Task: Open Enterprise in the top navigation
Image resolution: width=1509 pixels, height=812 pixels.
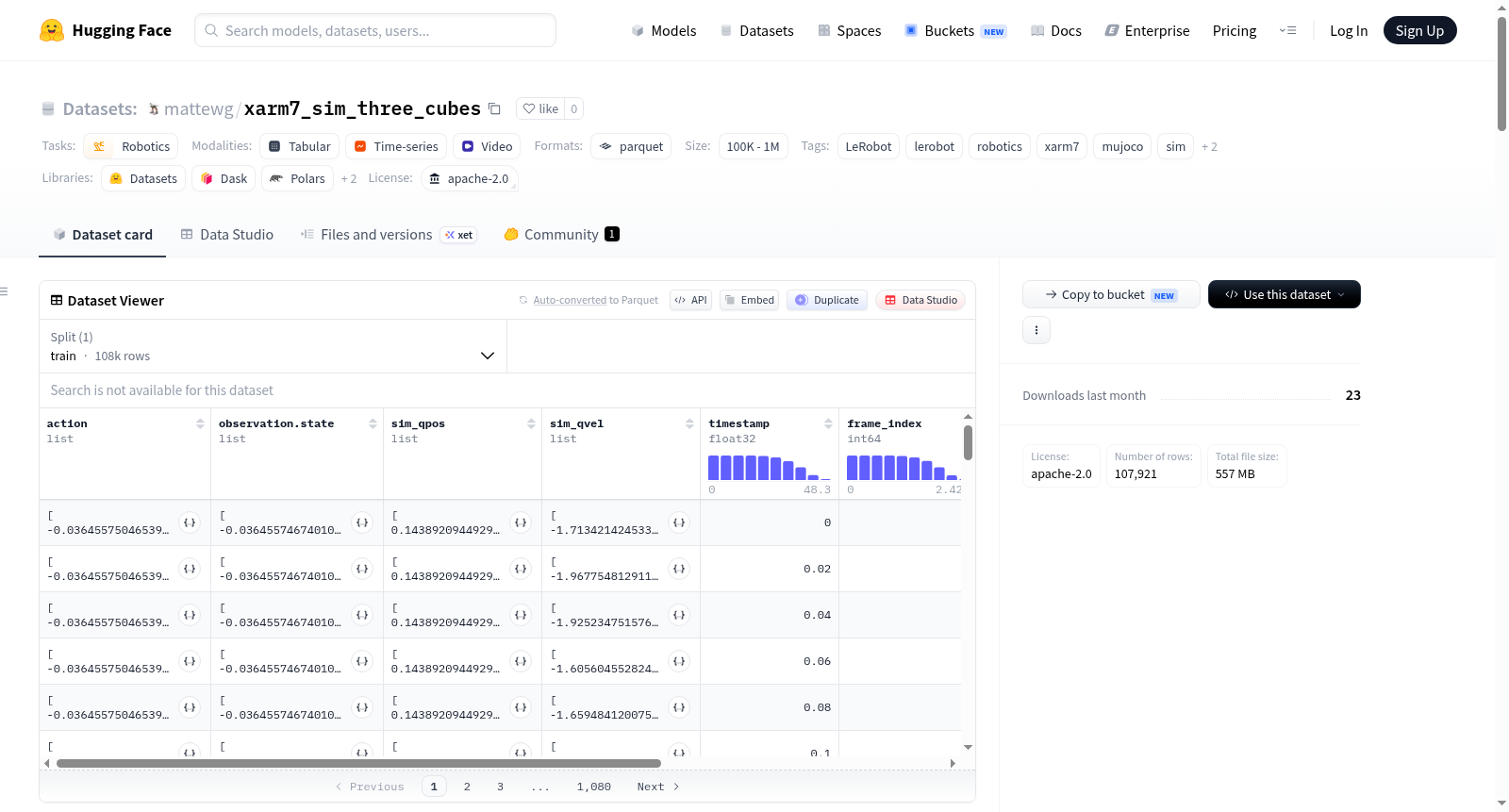Action: pos(1147,31)
